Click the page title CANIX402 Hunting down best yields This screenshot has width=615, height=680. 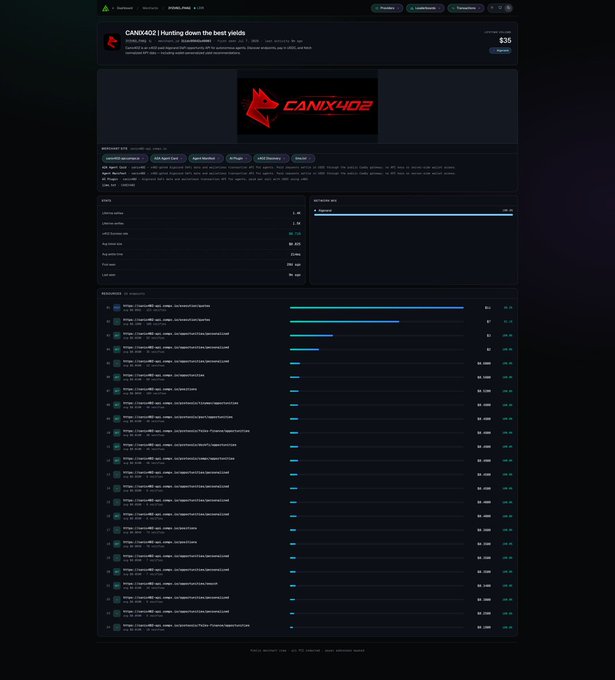click(x=185, y=33)
